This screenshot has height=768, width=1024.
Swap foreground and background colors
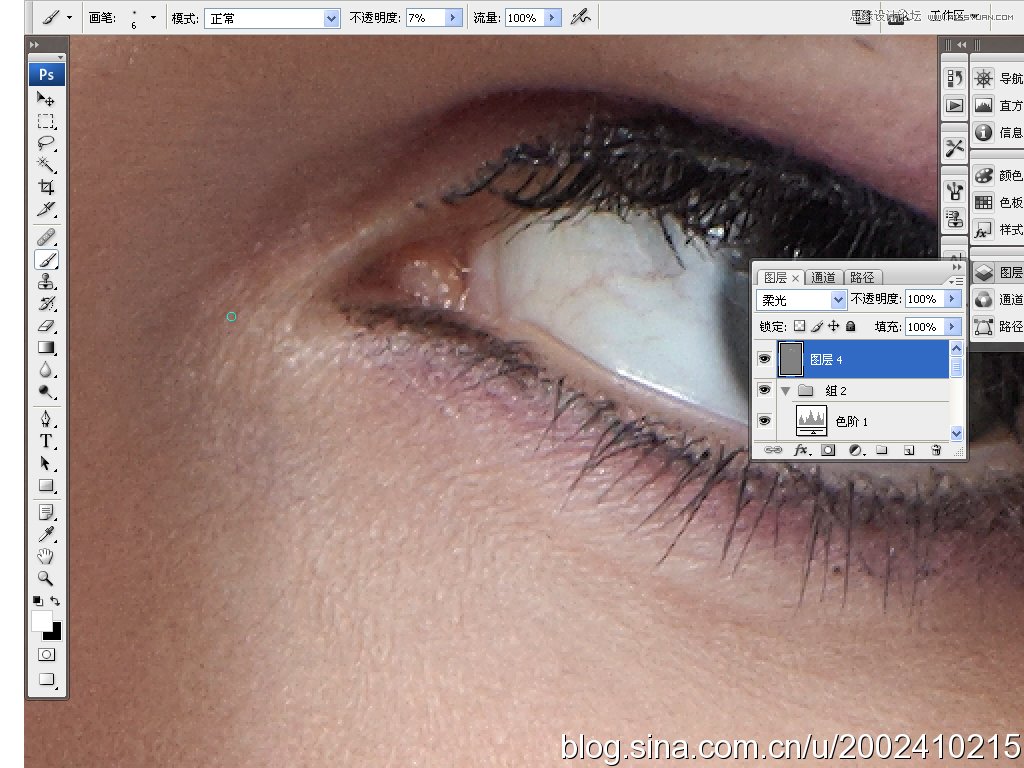coord(56,601)
